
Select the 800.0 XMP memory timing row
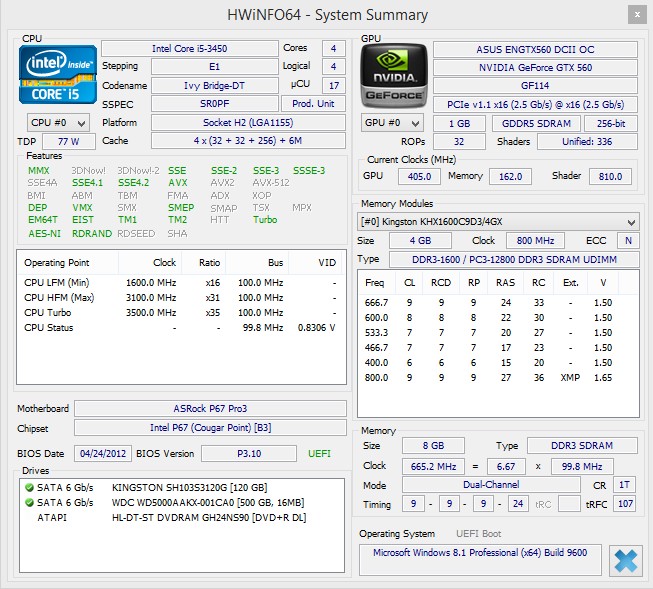[x=498, y=378]
